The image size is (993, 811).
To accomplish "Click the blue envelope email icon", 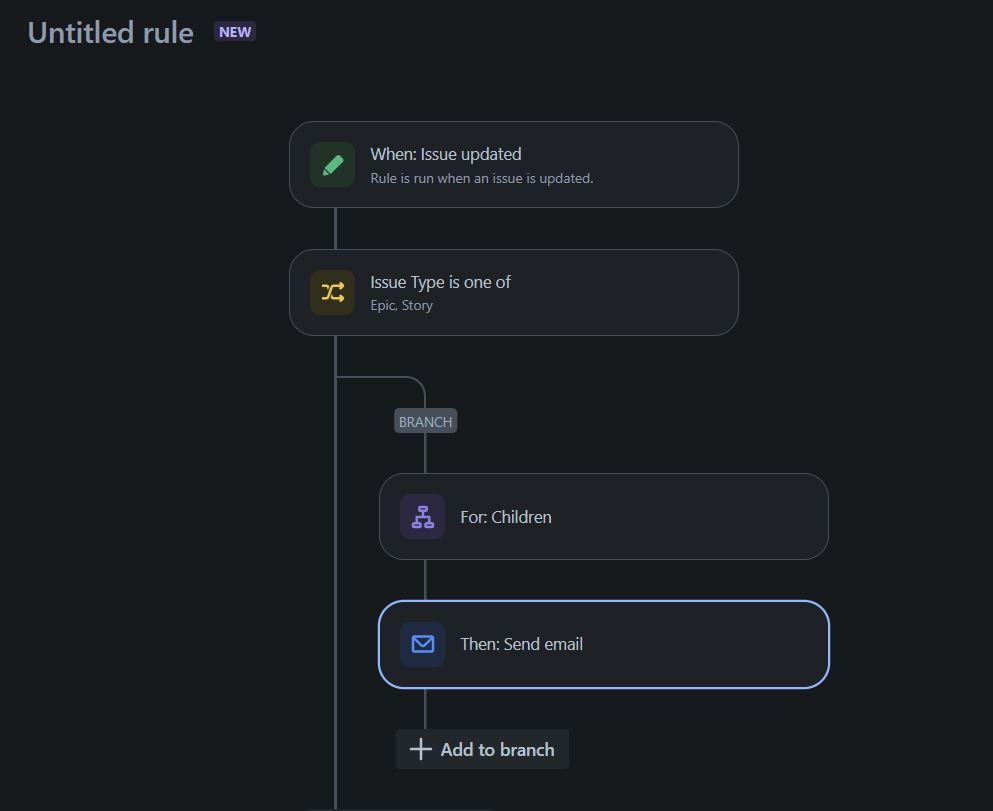I will coord(422,644).
